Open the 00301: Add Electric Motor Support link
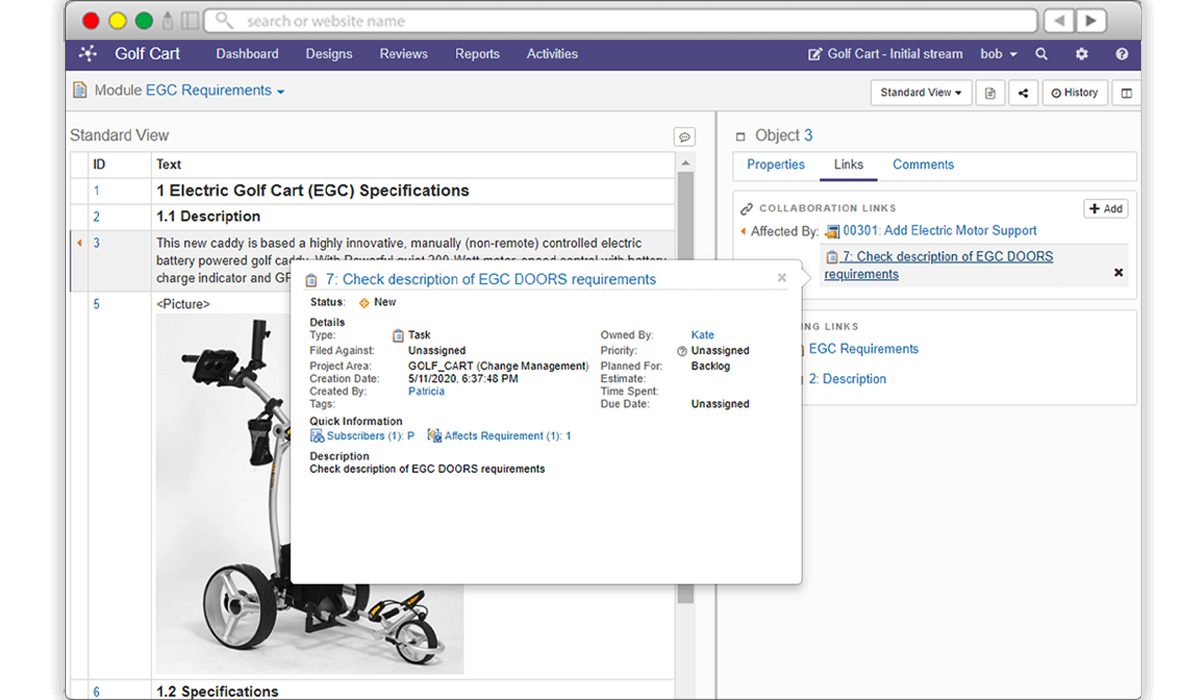 [940, 231]
